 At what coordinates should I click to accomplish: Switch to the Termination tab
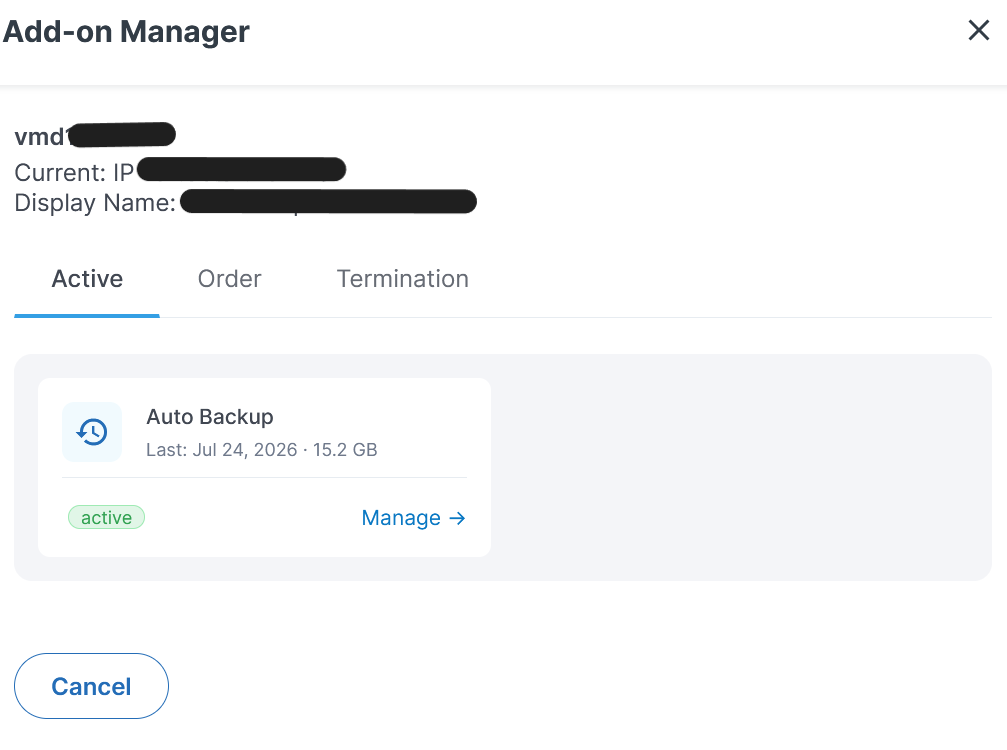pos(403,279)
